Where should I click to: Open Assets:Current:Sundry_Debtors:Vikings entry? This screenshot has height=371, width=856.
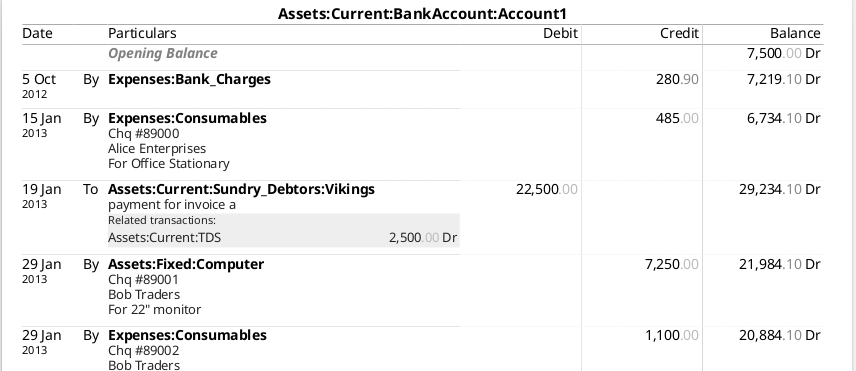coord(241,189)
